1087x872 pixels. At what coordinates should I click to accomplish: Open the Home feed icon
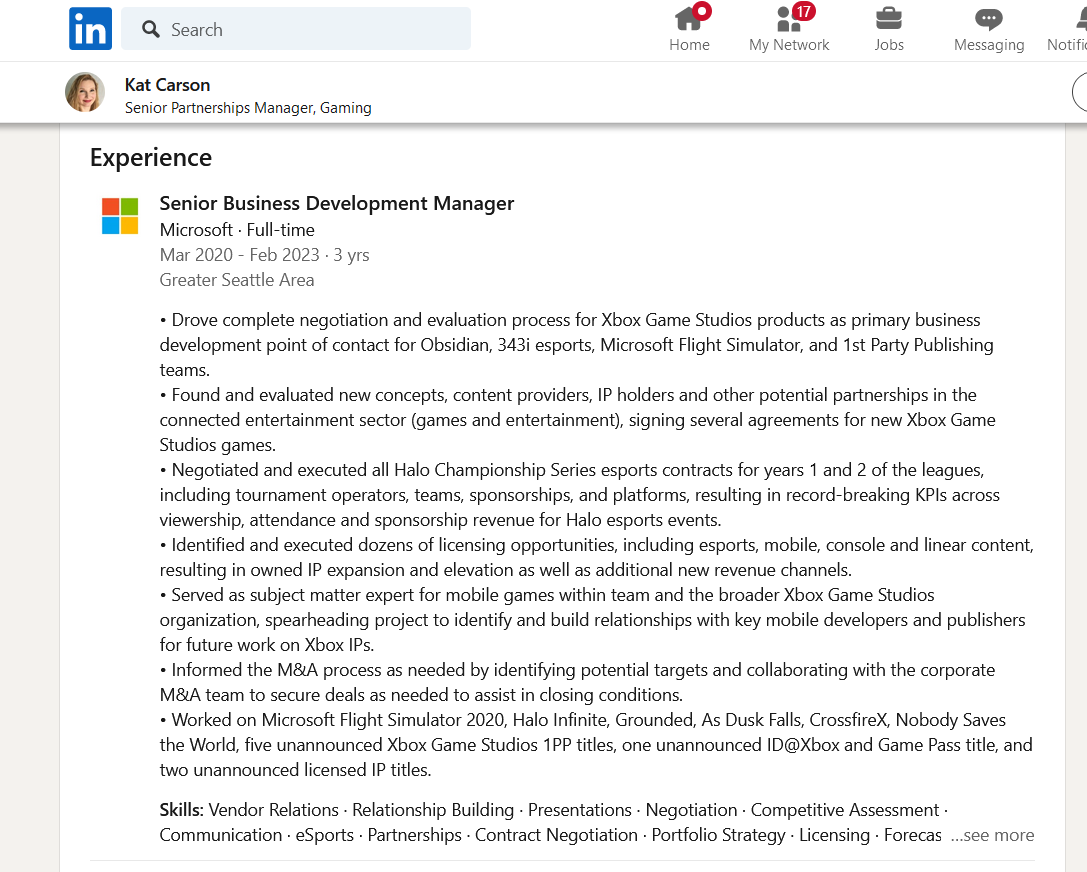coord(688,19)
